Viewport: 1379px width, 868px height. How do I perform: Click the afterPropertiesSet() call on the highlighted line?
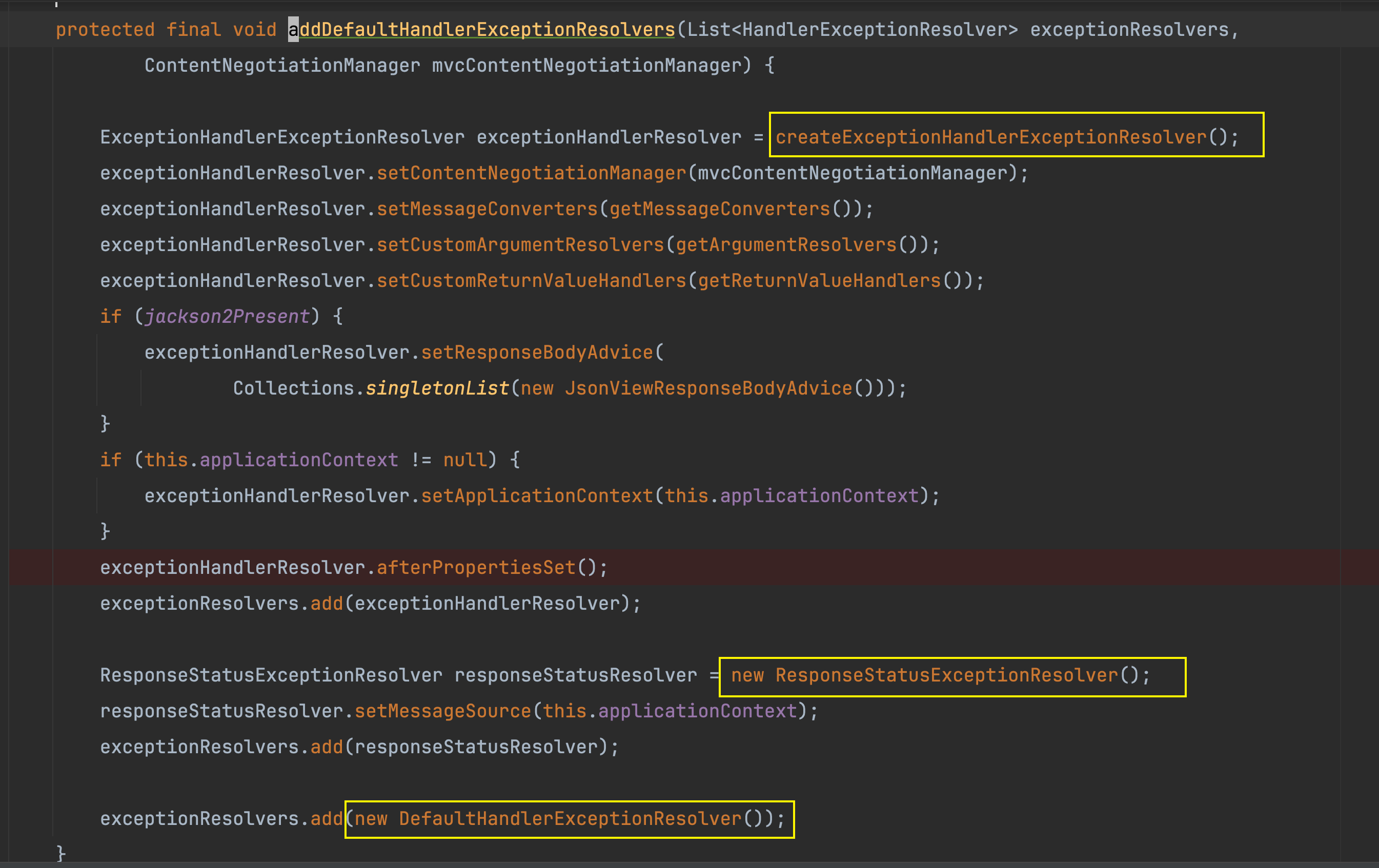point(488,567)
